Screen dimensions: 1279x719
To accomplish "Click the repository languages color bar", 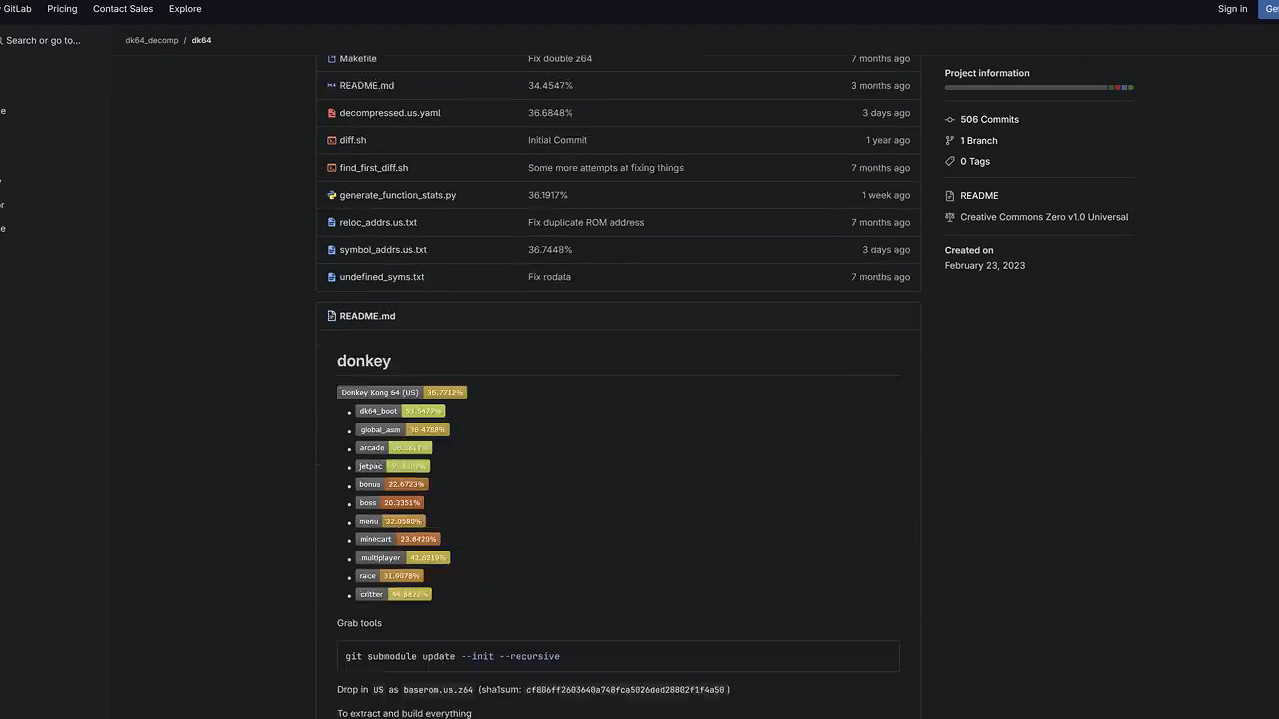I will pos(1038,88).
